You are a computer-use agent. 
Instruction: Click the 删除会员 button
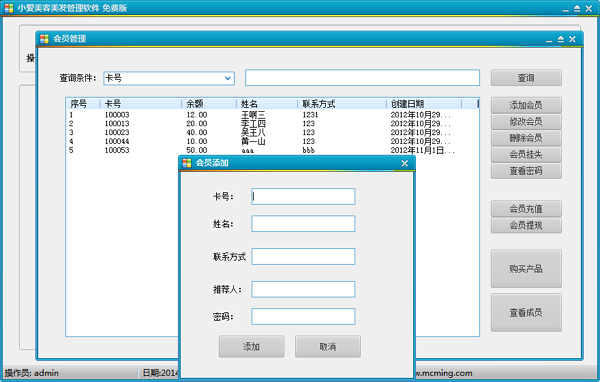pyautogui.click(x=526, y=138)
